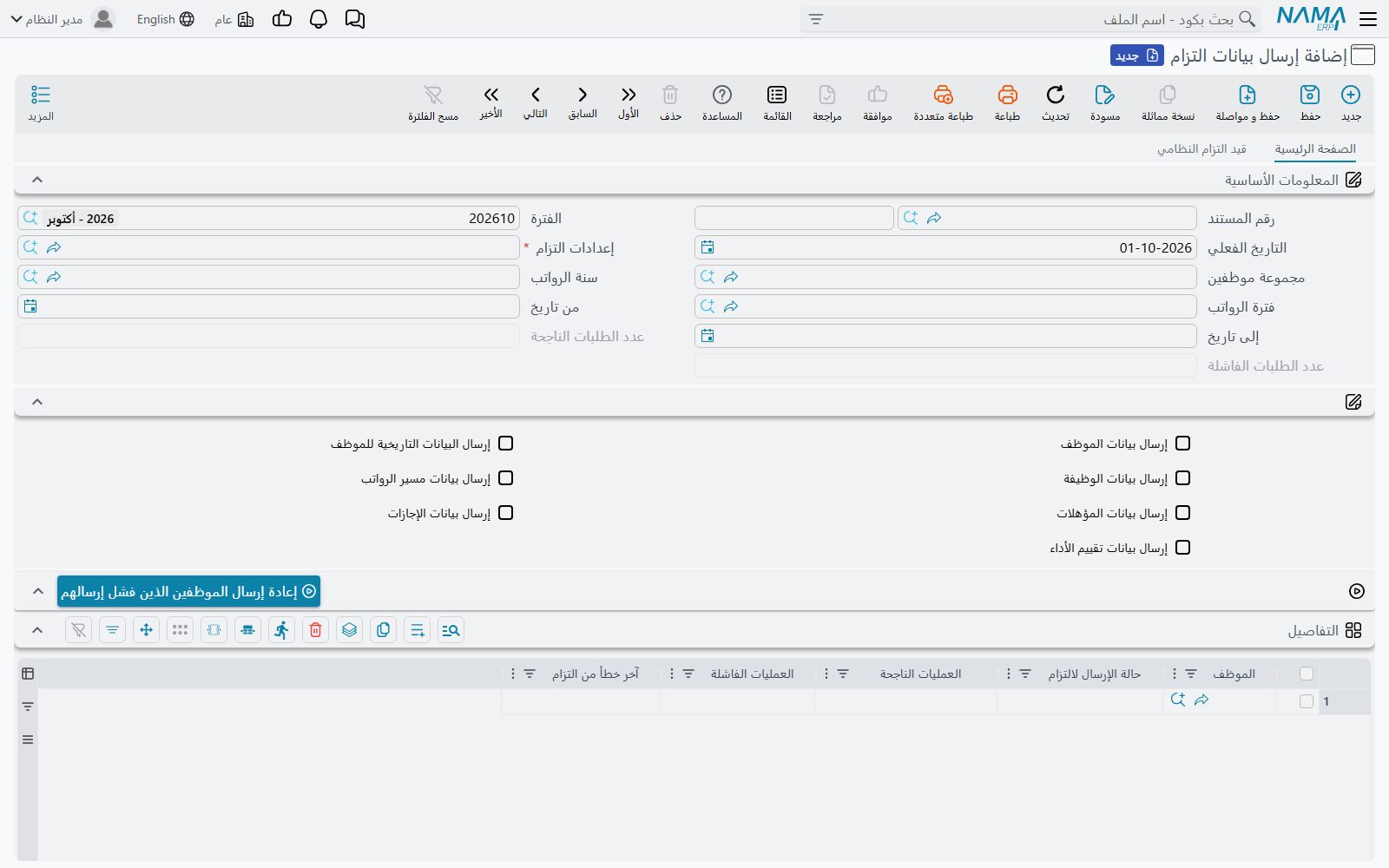1389x868 pixels.
Task: Select the الصفحة الرئيسية tab
Action: coord(1315,149)
